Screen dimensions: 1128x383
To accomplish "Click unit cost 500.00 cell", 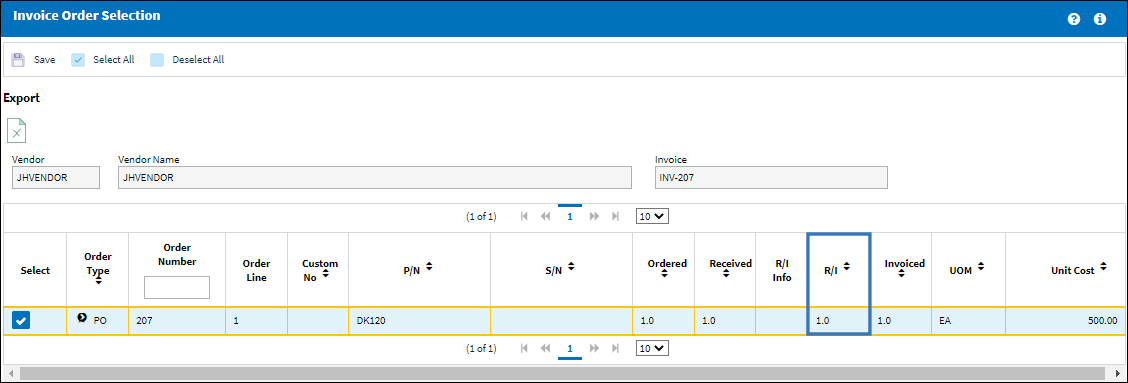I will (1066, 321).
